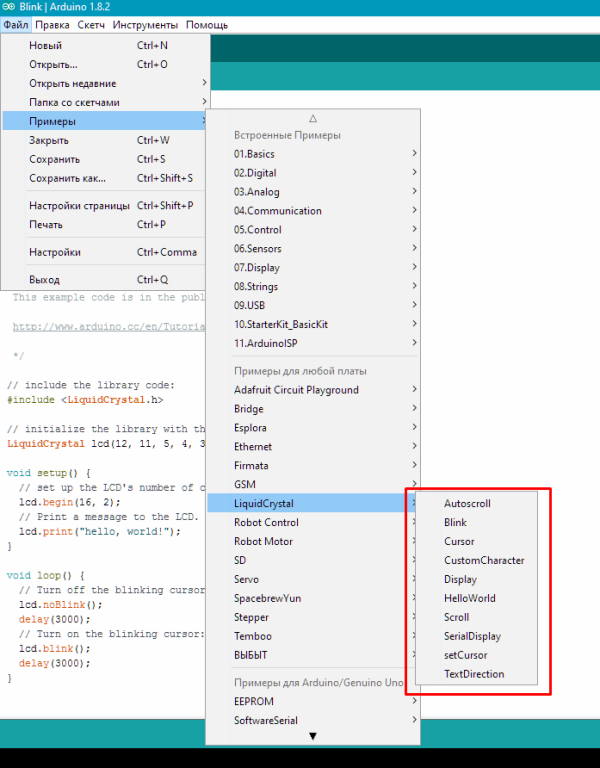The height and width of the screenshot is (768, 600).
Task: Load the Cursor example
Action: (476, 541)
